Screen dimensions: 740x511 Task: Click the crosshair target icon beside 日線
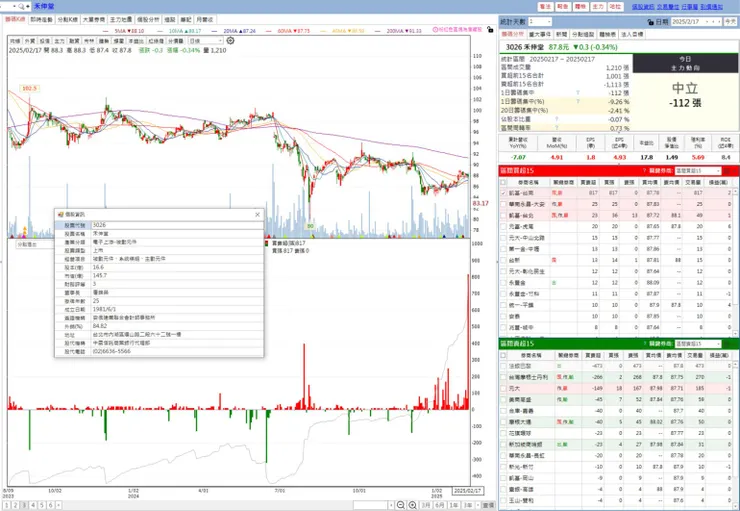tap(230, 41)
